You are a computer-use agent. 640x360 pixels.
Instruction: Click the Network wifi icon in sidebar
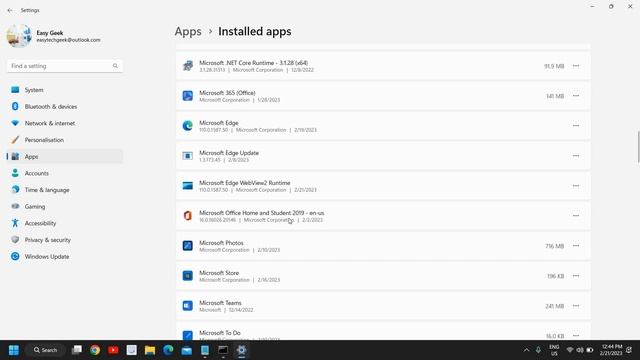point(15,123)
